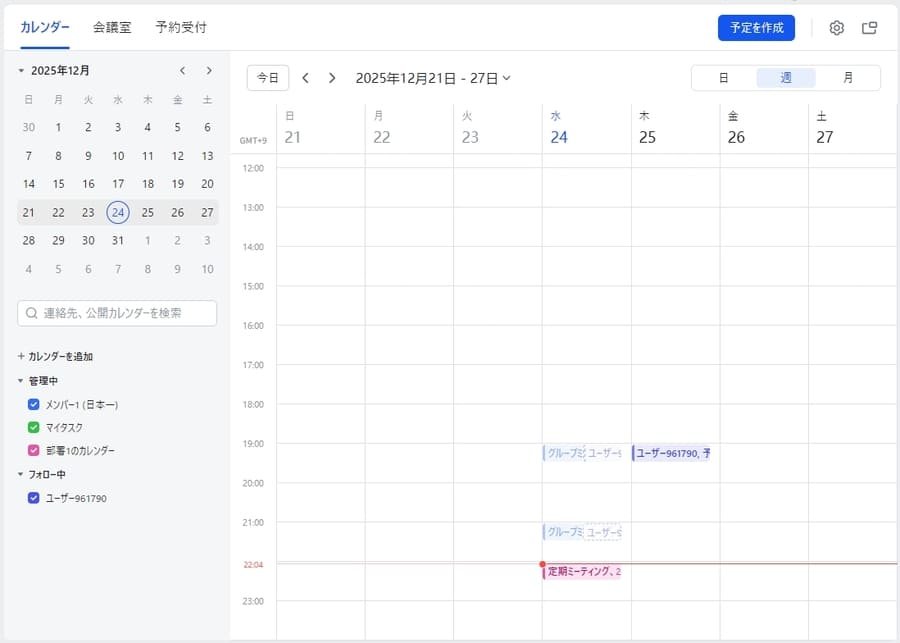Switch to the 会議室 tab
900x643 pixels.
tap(110, 28)
